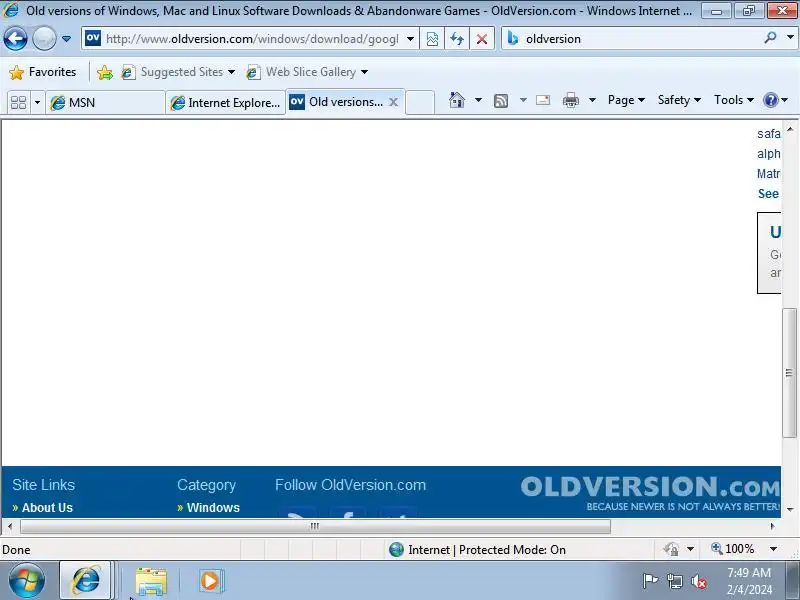Open the Tools menu
800x600 pixels.
(734, 100)
